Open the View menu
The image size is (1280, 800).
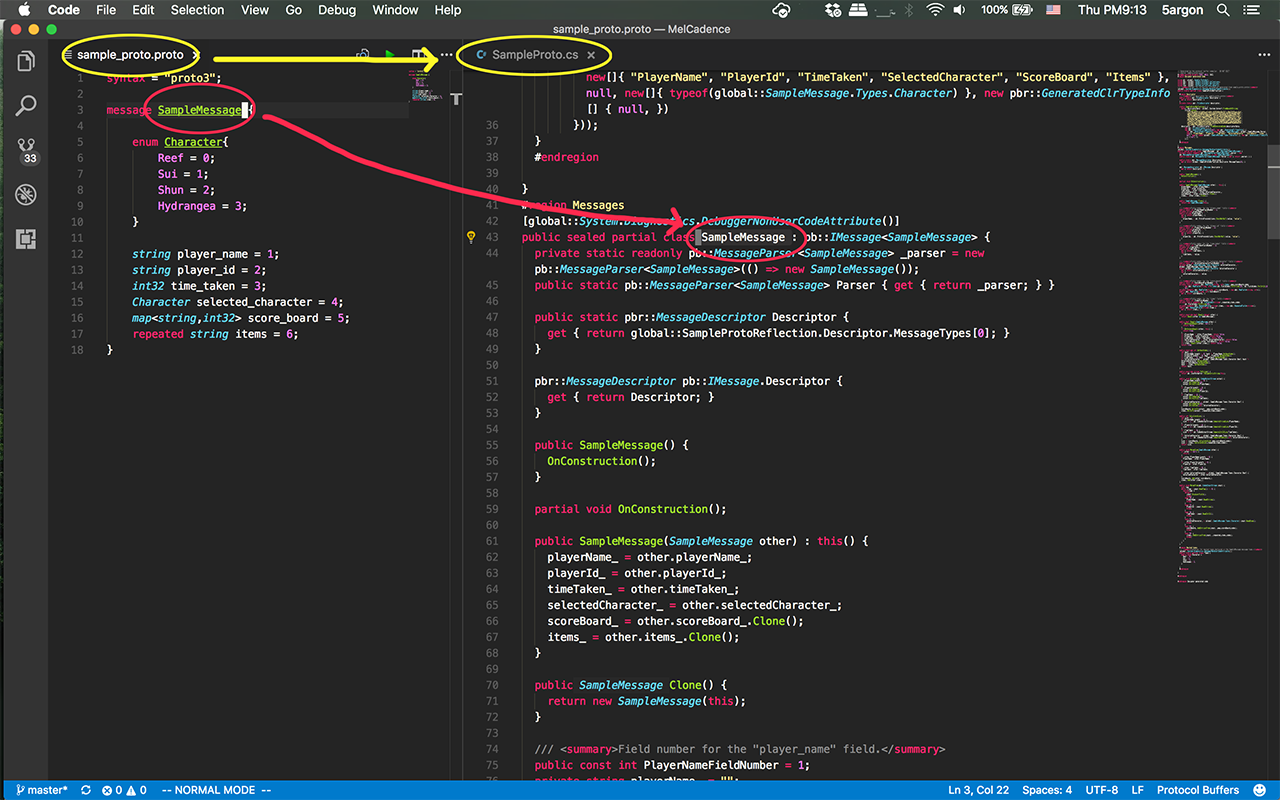[x=255, y=10]
